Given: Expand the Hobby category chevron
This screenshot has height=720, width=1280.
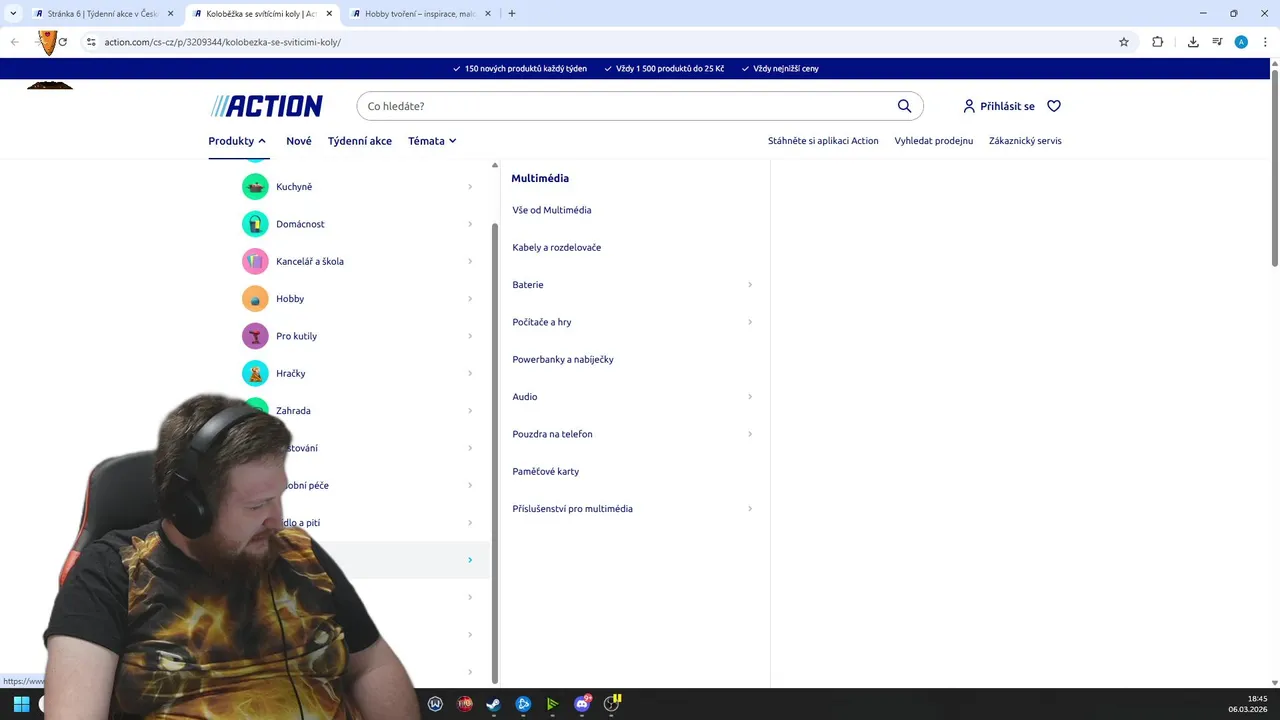Looking at the screenshot, I should pyautogui.click(x=470, y=299).
